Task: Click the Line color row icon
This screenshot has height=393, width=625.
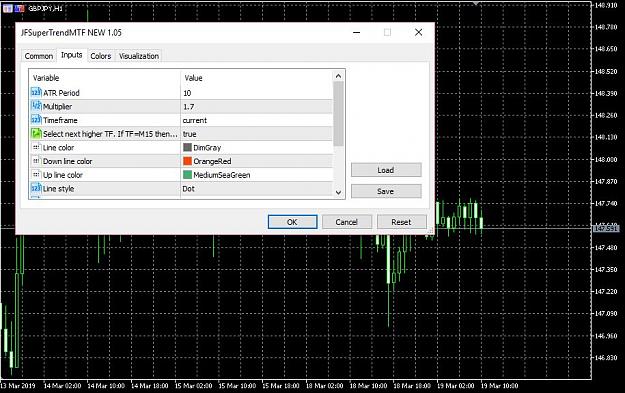Action: click(36, 147)
